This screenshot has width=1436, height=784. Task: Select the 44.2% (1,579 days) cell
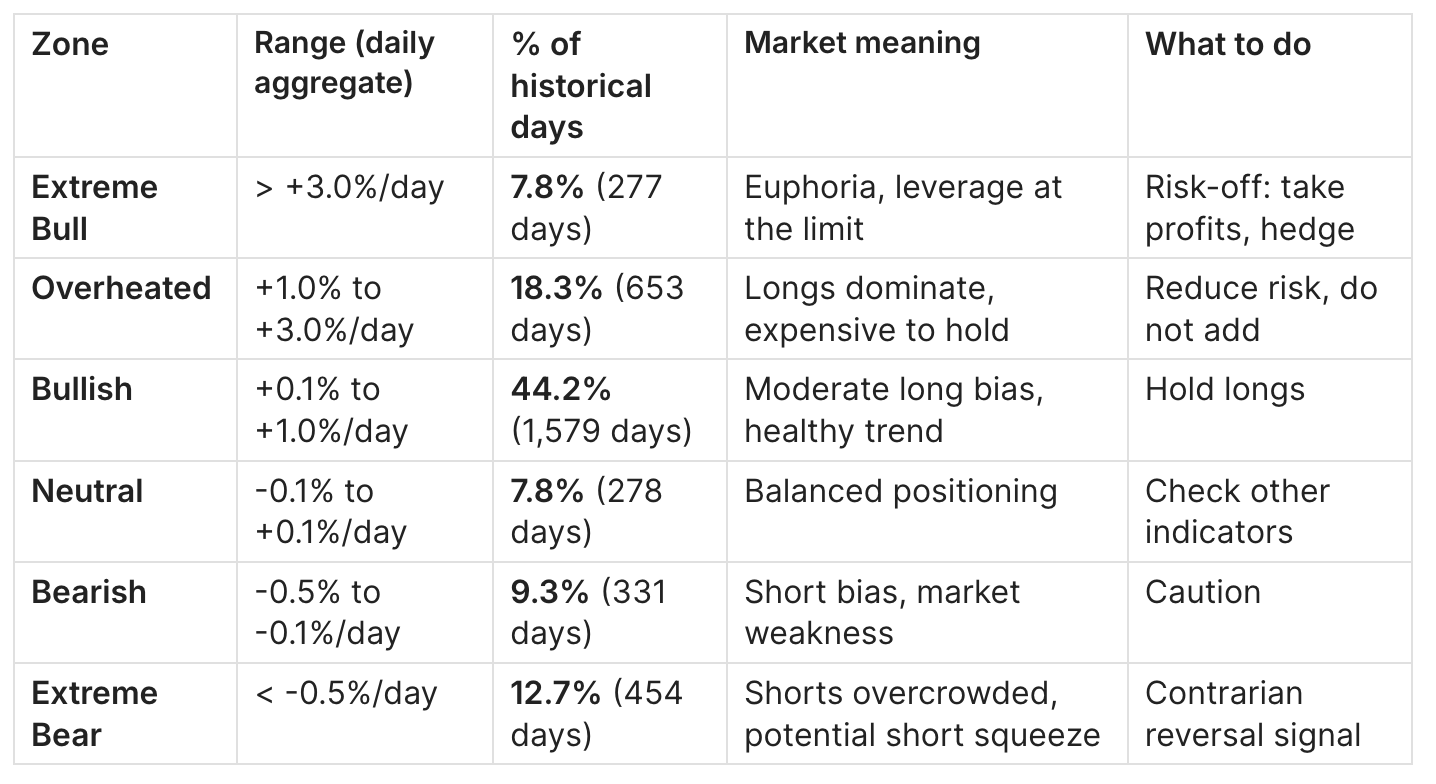pyautogui.click(x=601, y=409)
